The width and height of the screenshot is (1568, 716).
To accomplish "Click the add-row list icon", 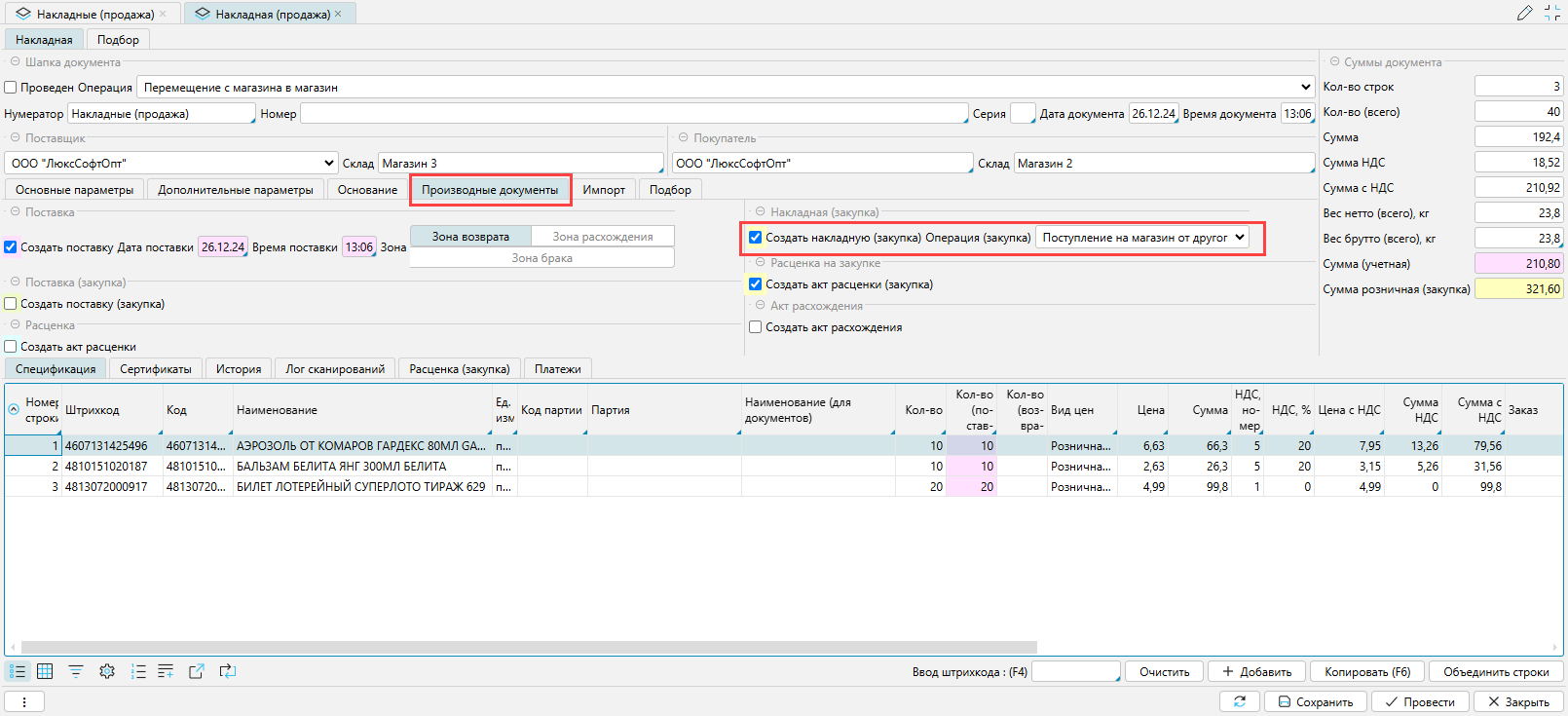I will point(166,671).
